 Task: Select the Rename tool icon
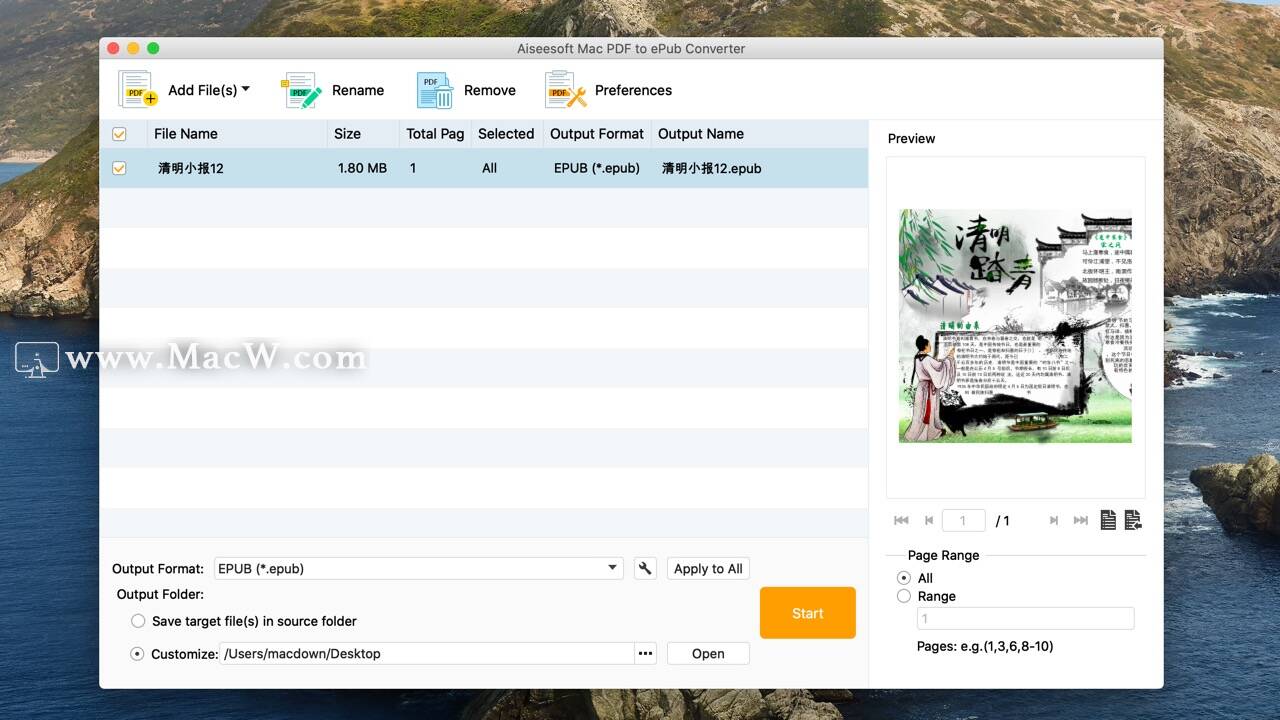tap(300, 89)
